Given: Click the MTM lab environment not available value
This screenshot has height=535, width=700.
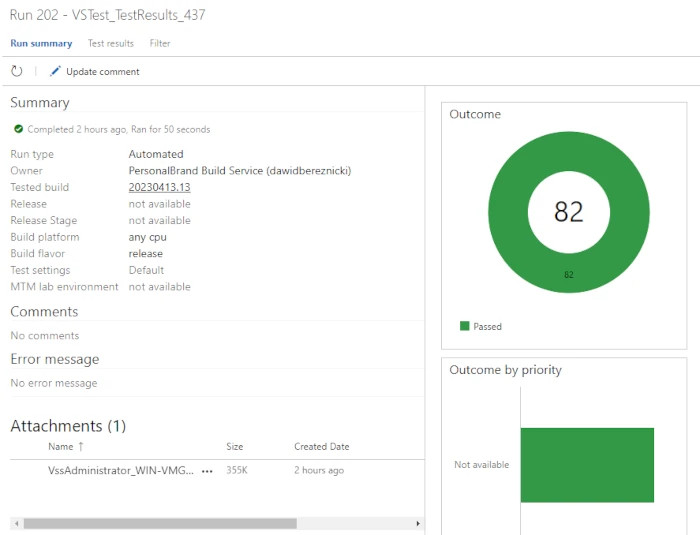Looking at the screenshot, I should coord(159,287).
